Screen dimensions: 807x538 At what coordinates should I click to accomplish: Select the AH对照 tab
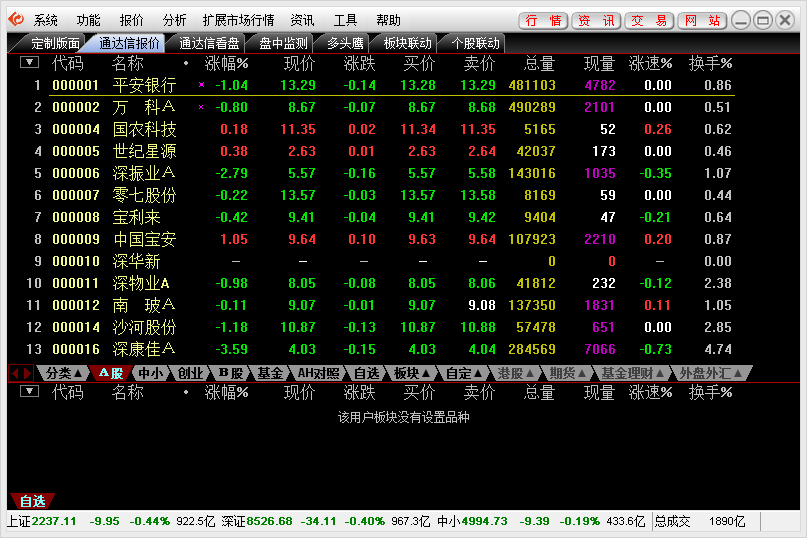(x=318, y=373)
